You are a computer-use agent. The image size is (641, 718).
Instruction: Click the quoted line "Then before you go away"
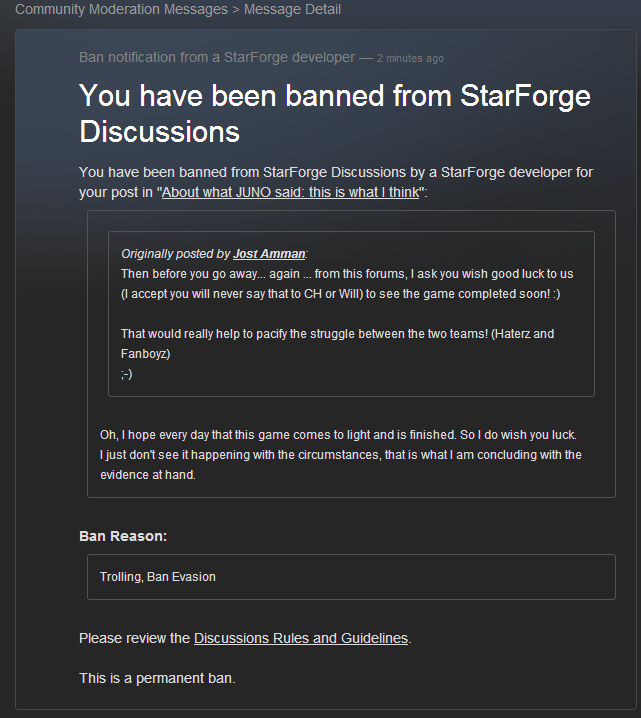[x=347, y=274]
